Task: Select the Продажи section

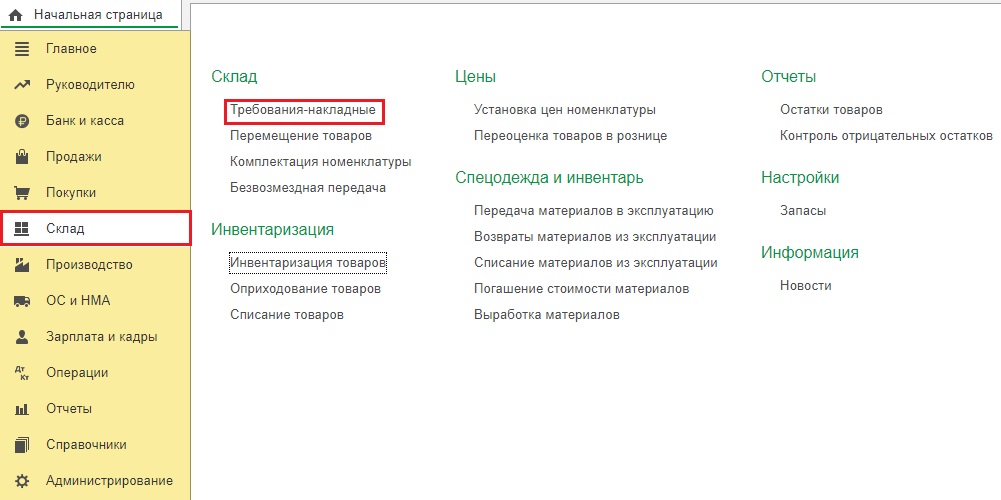Action: (x=95, y=156)
